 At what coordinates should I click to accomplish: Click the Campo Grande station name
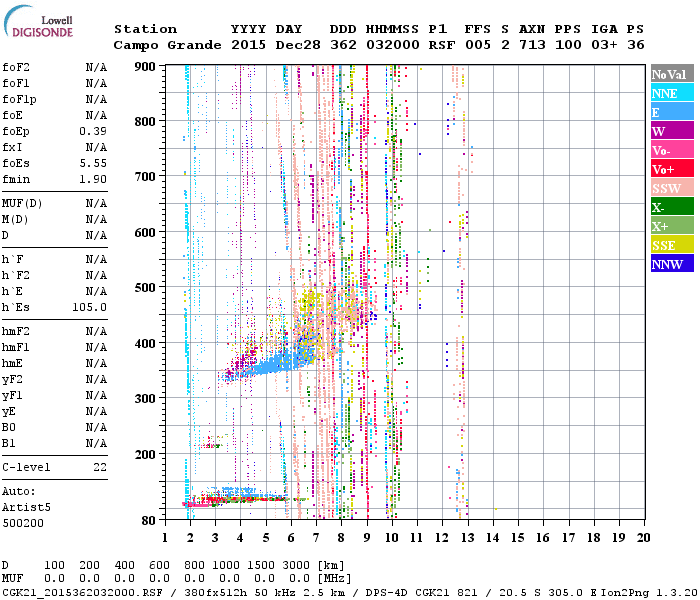coord(167,45)
